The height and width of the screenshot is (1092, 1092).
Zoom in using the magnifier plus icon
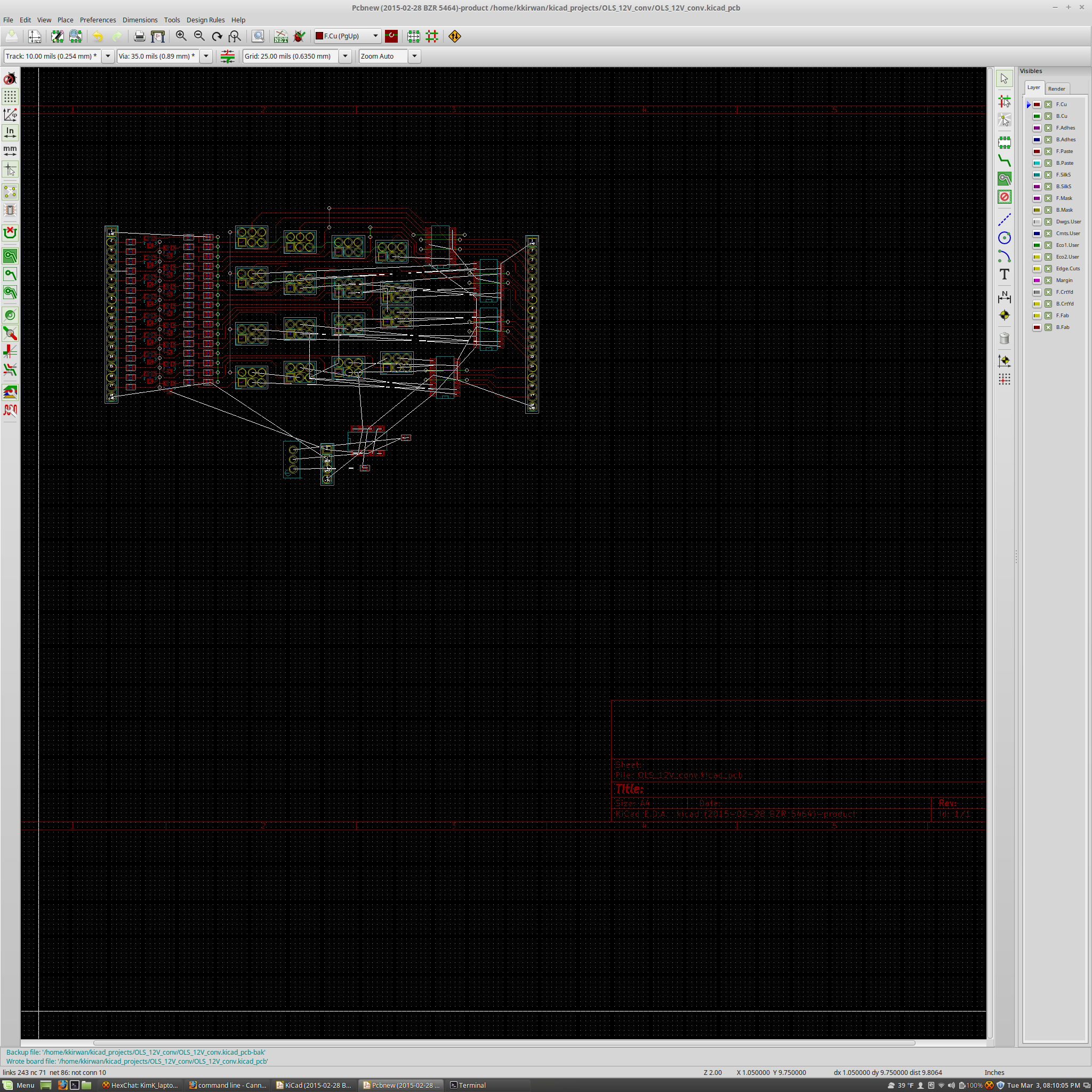click(x=181, y=37)
